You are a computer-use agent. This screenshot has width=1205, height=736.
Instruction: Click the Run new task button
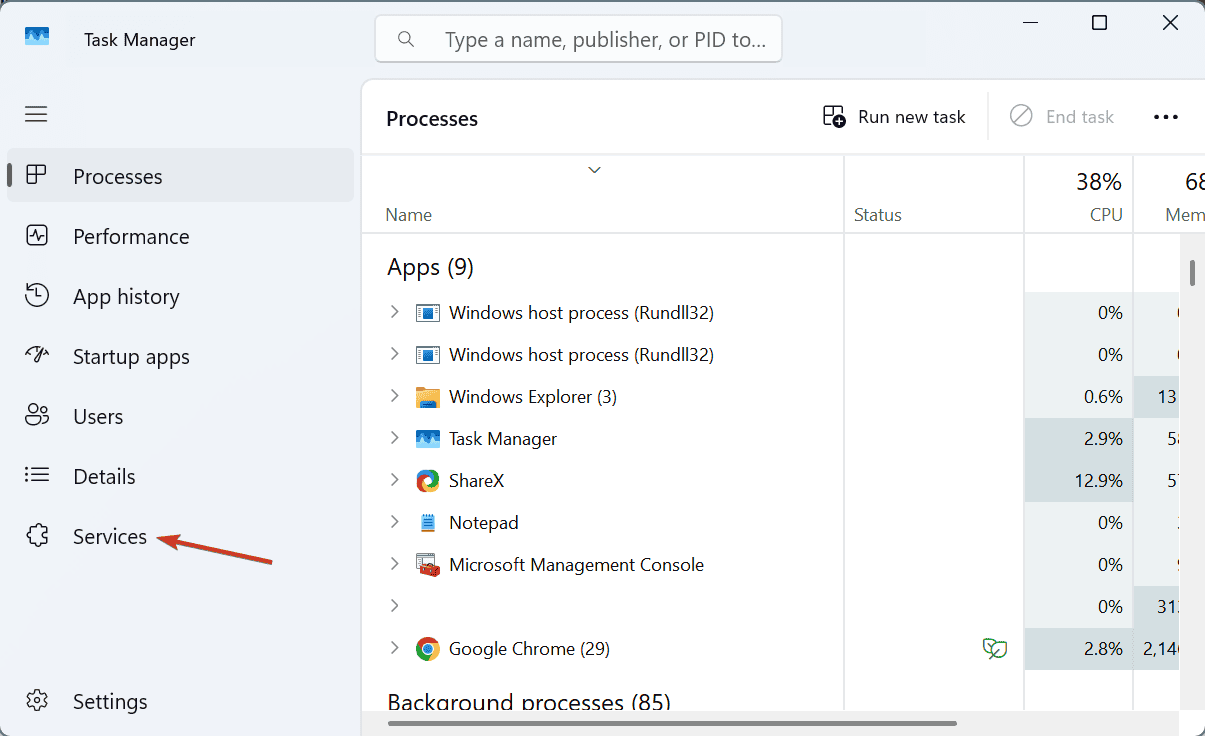[x=894, y=117]
